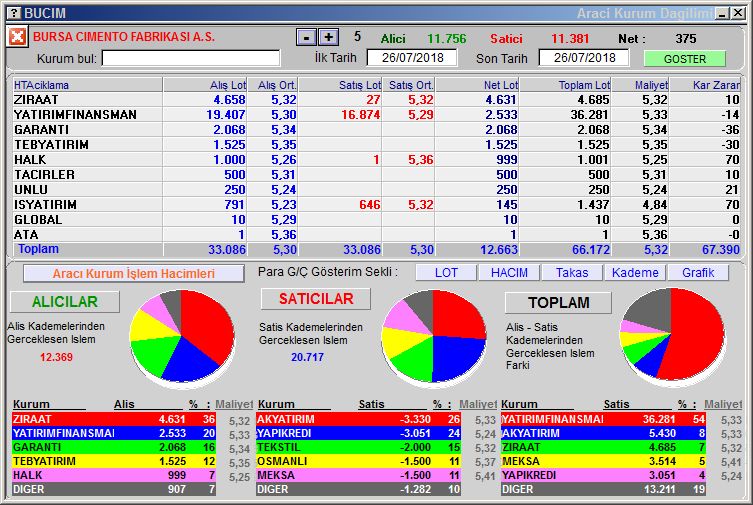The image size is (753, 505).
Task: Click the Alici total 11.756
Action: (x=447, y=39)
